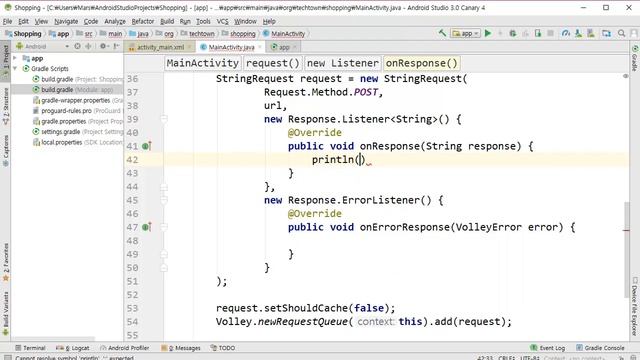640x360 pixels.
Task: Open the Device File Explorer side tab
Action: (635, 306)
